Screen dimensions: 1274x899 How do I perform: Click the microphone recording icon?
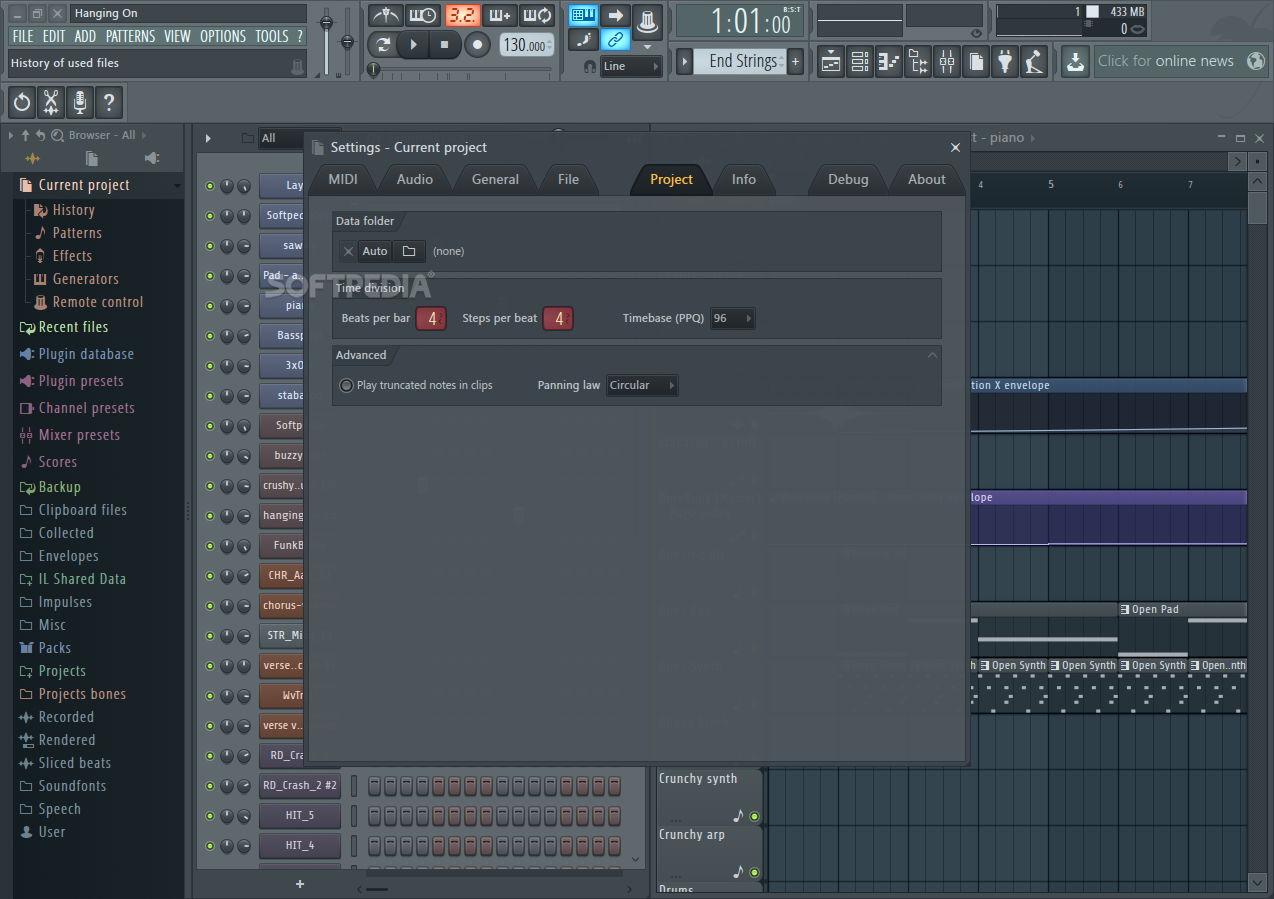(x=80, y=102)
